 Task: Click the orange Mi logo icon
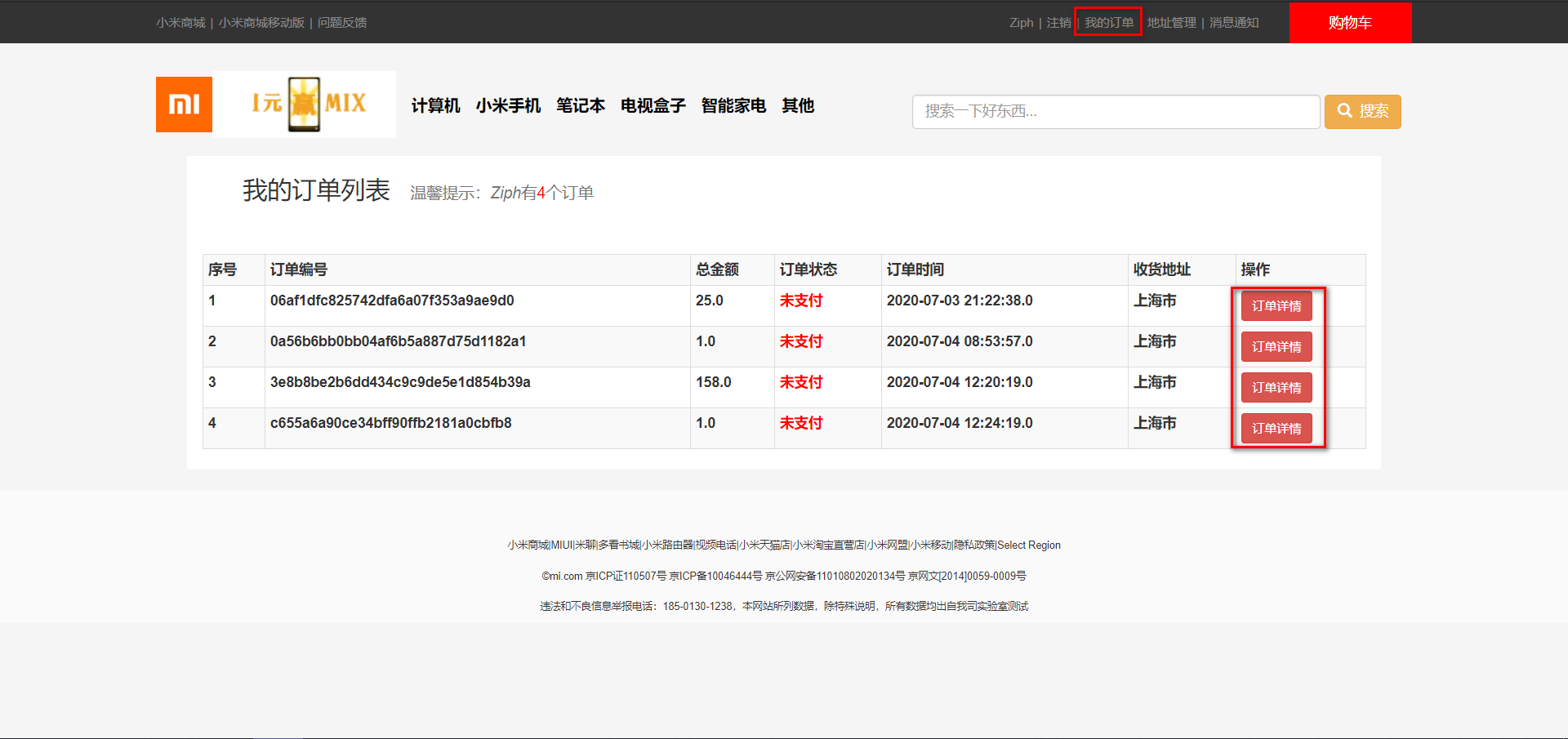(184, 105)
